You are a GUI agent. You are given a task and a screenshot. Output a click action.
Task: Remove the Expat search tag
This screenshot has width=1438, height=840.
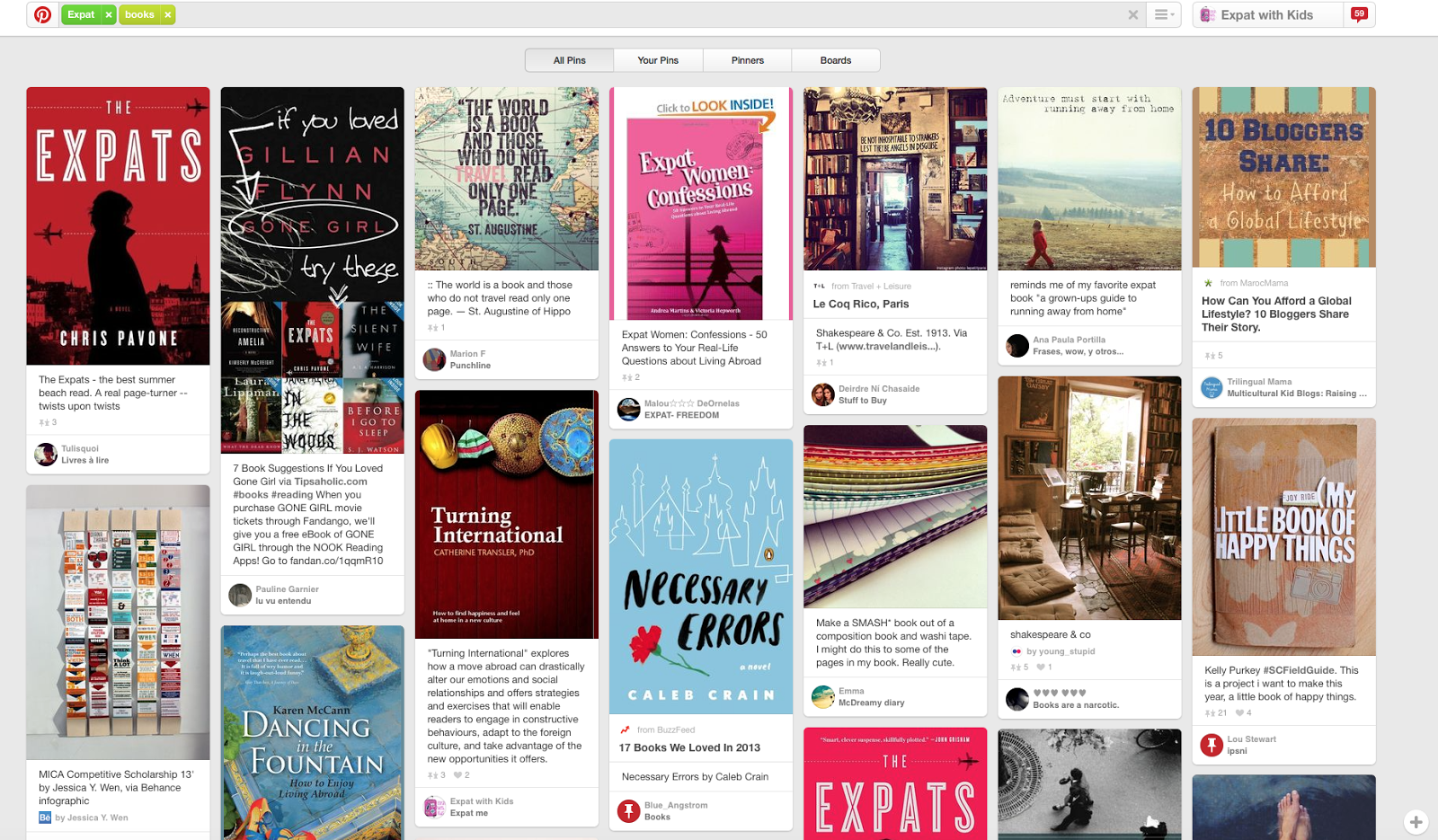click(x=109, y=14)
